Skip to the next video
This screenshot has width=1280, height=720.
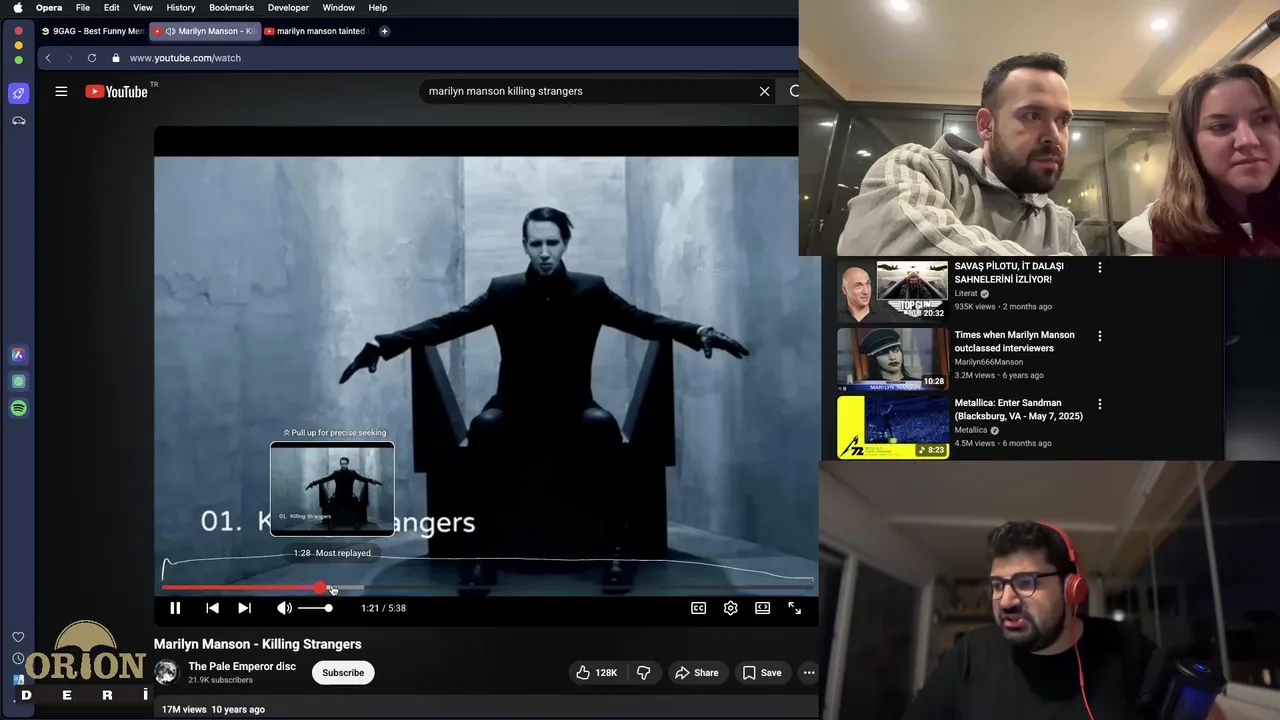pyautogui.click(x=244, y=608)
